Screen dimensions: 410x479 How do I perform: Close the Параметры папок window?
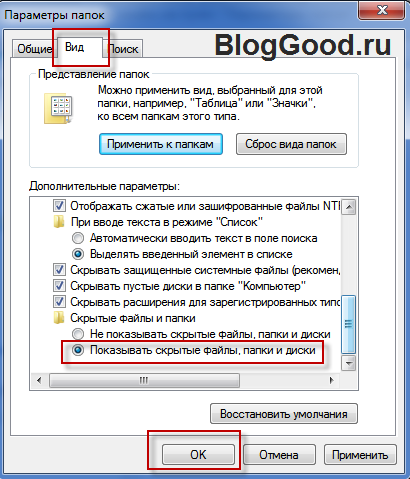[382, 10]
